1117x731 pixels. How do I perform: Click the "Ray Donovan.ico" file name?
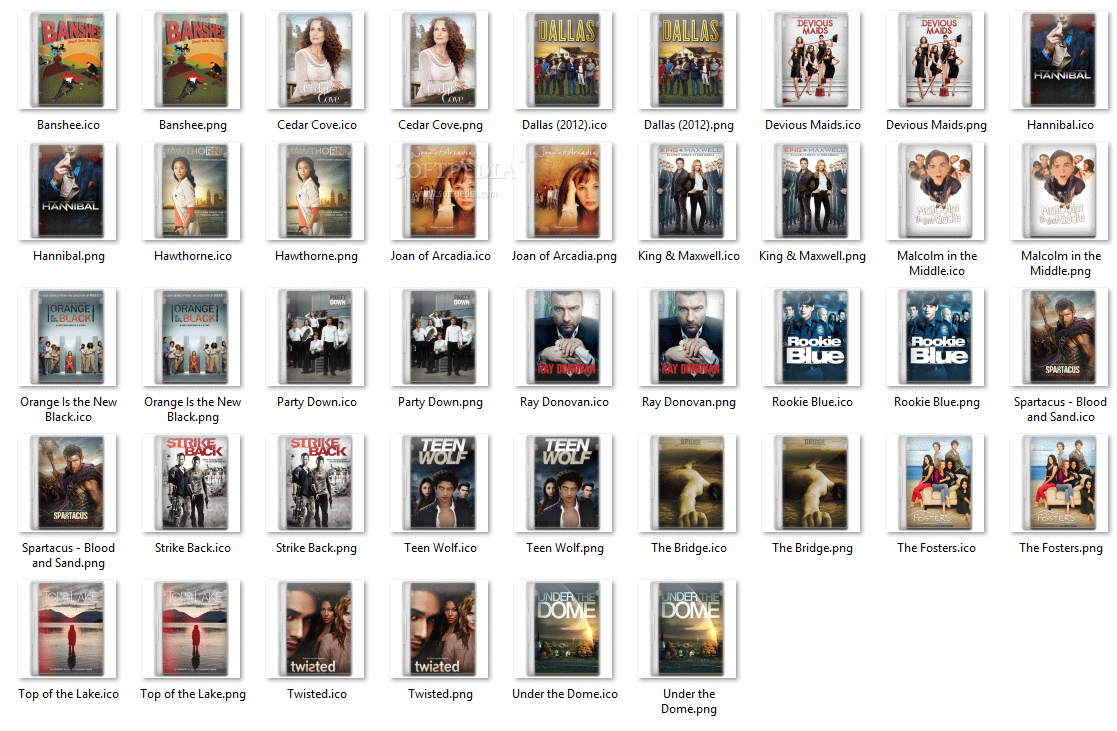point(564,402)
